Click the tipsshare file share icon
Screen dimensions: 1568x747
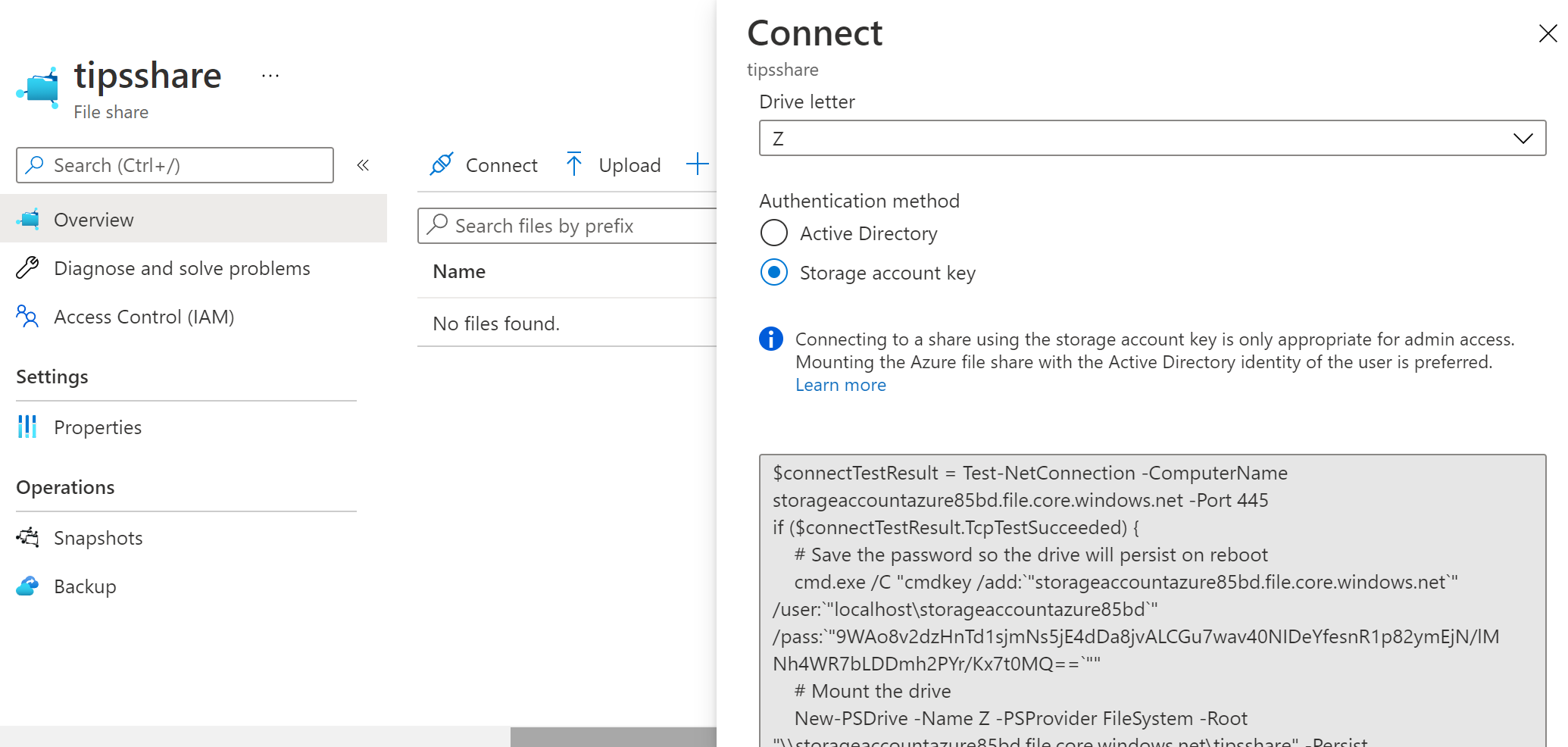coord(39,88)
